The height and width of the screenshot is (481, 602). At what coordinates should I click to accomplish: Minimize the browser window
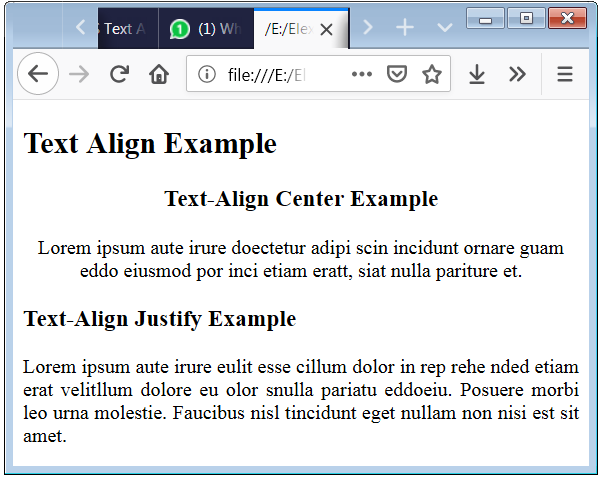click(x=485, y=18)
